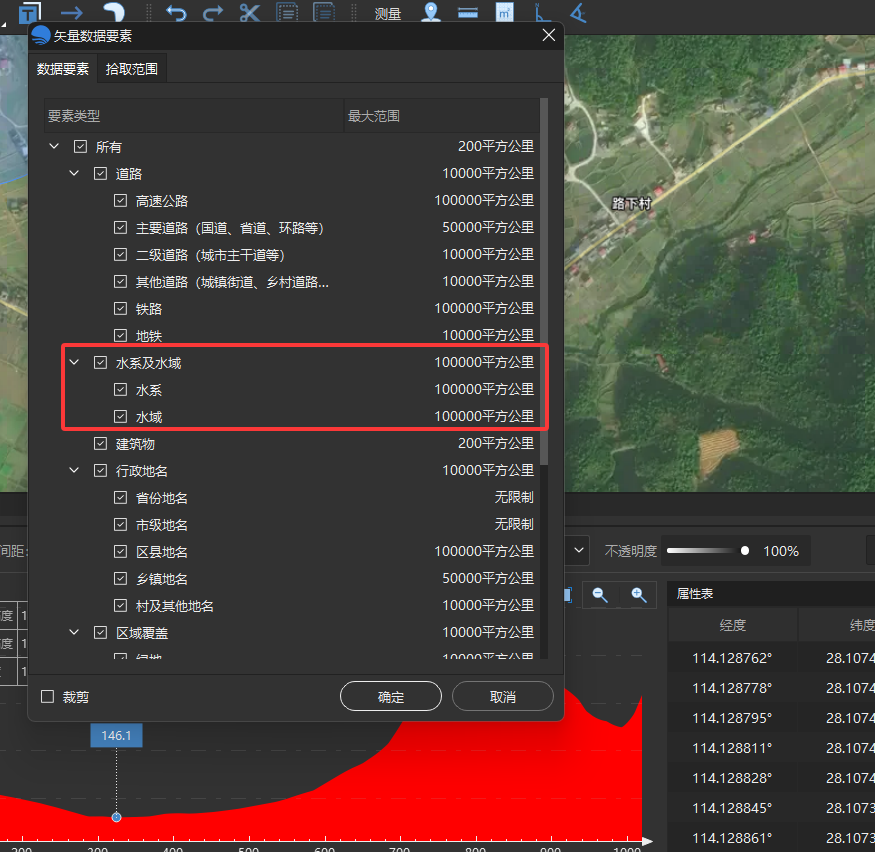Image resolution: width=875 pixels, height=852 pixels.
Task: Select the ruler distance measure tool
Action: coord(468,13)
